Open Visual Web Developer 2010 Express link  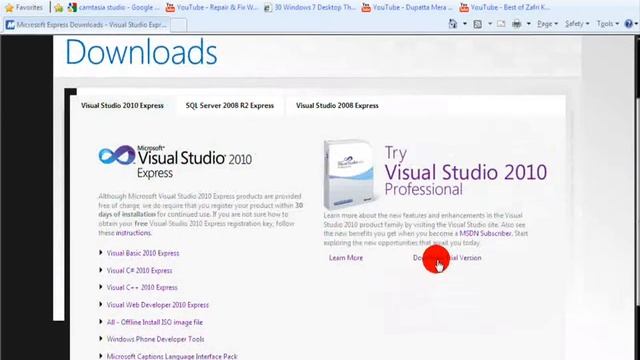coord(158,305)
